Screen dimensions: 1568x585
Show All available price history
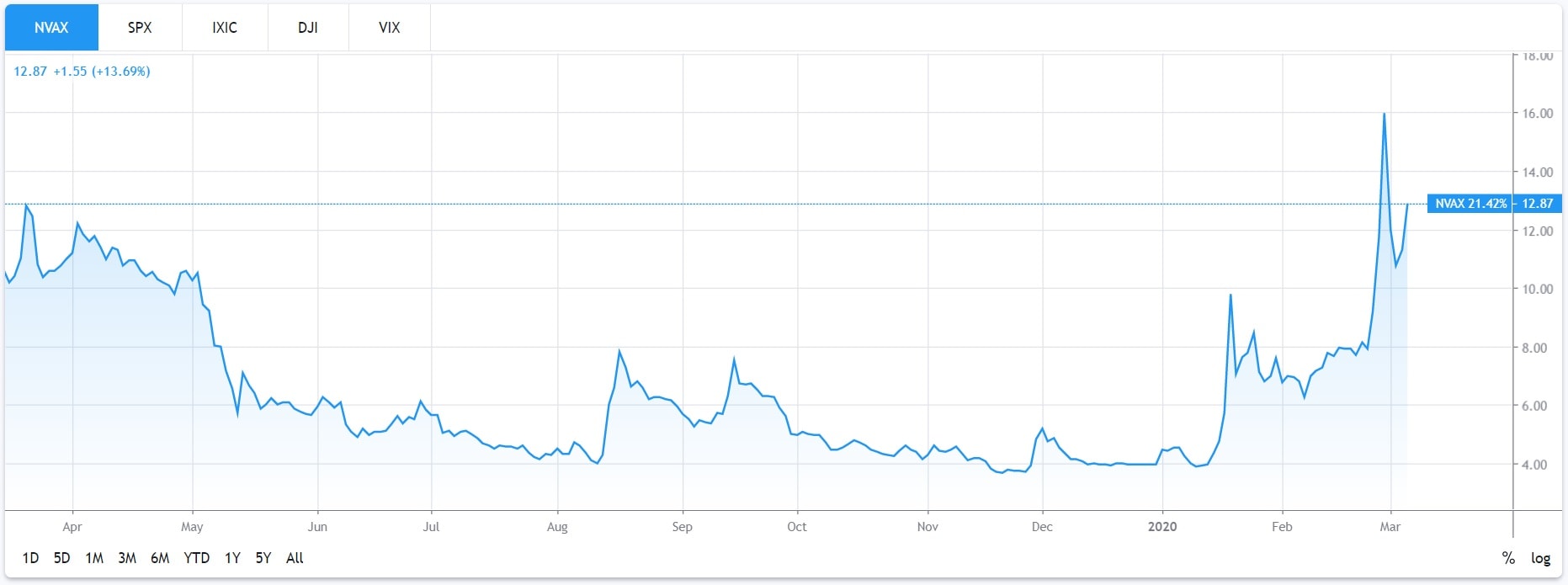click(295, 558)
